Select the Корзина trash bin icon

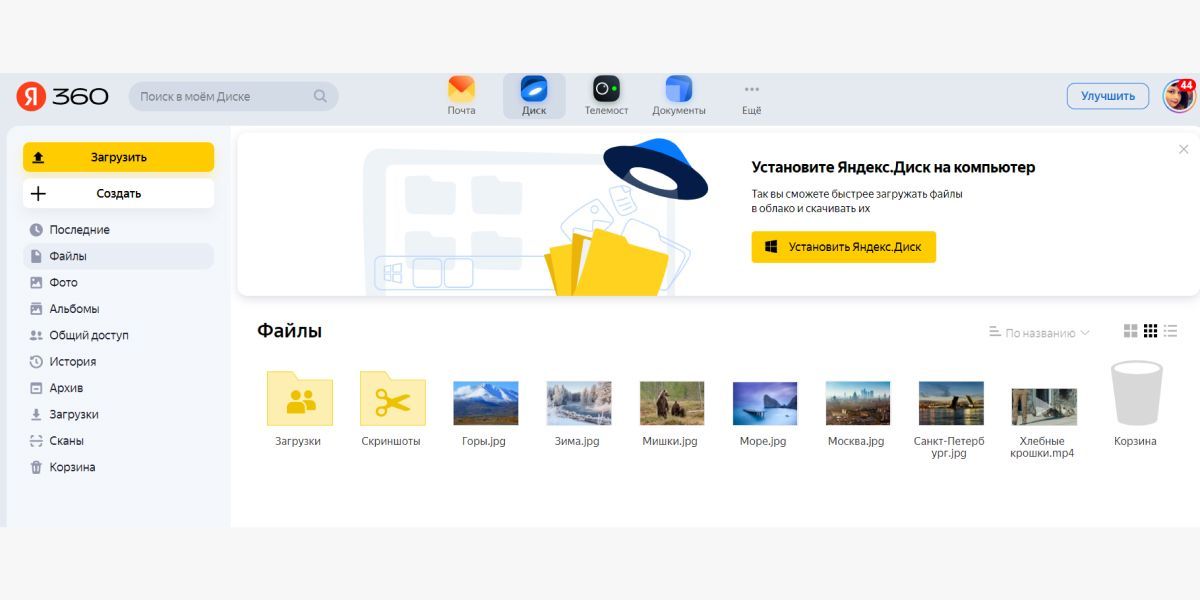point(1136,393)
